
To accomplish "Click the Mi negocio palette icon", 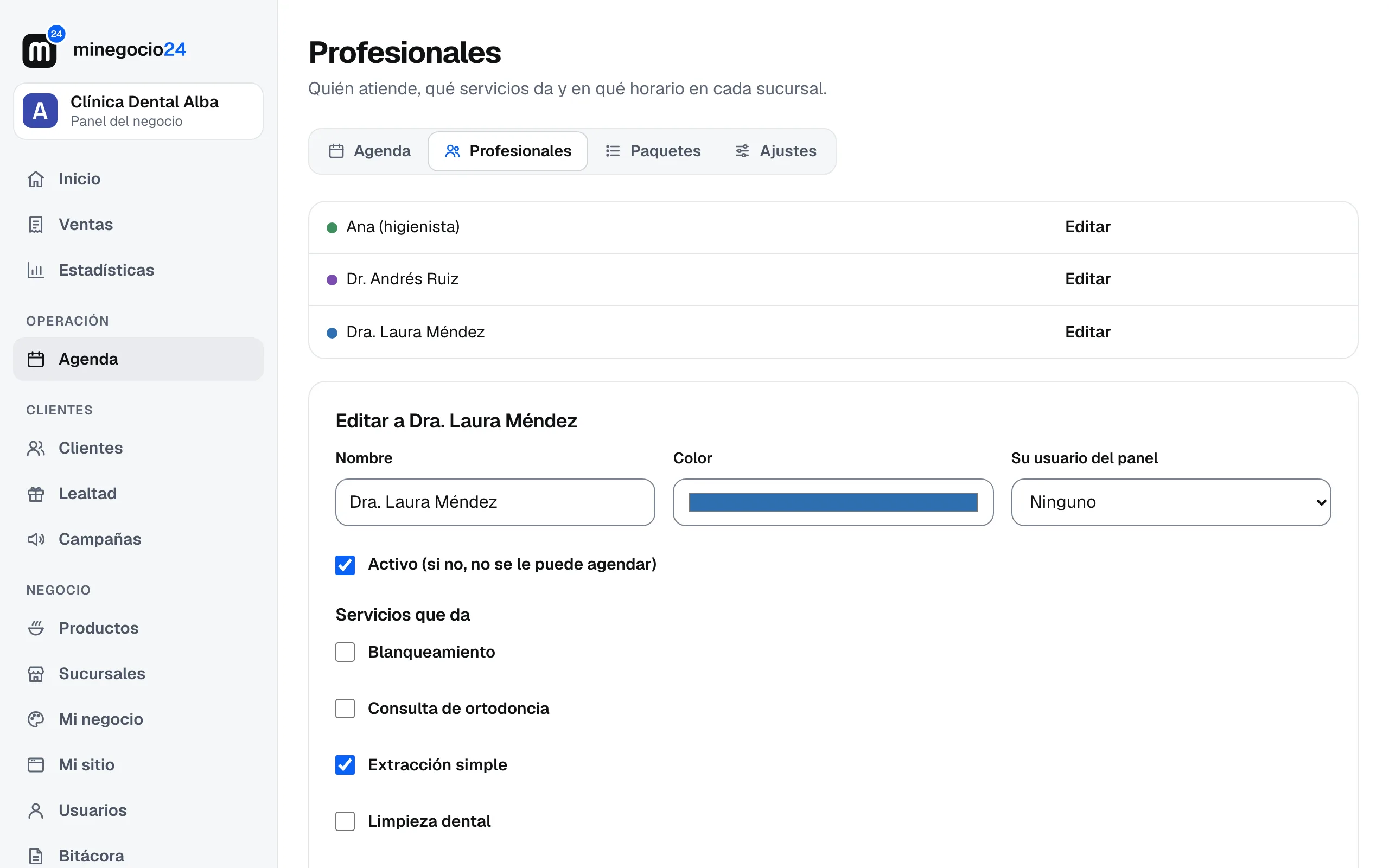I will pos(36,719).
